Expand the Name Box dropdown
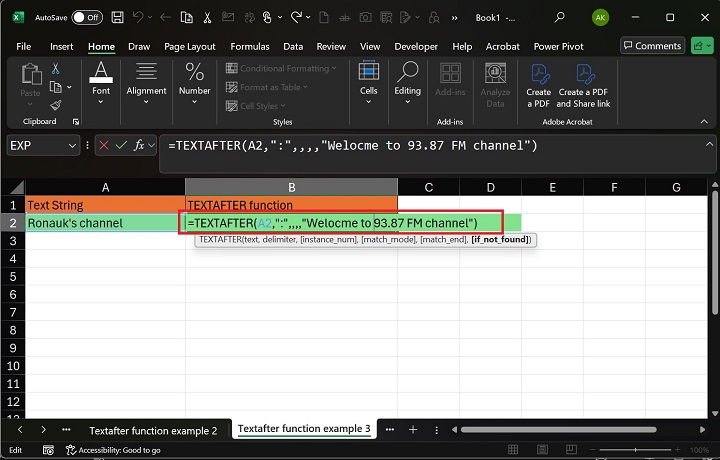The width and height of the screenshot is (720, 460). click(x=72, y=145)
